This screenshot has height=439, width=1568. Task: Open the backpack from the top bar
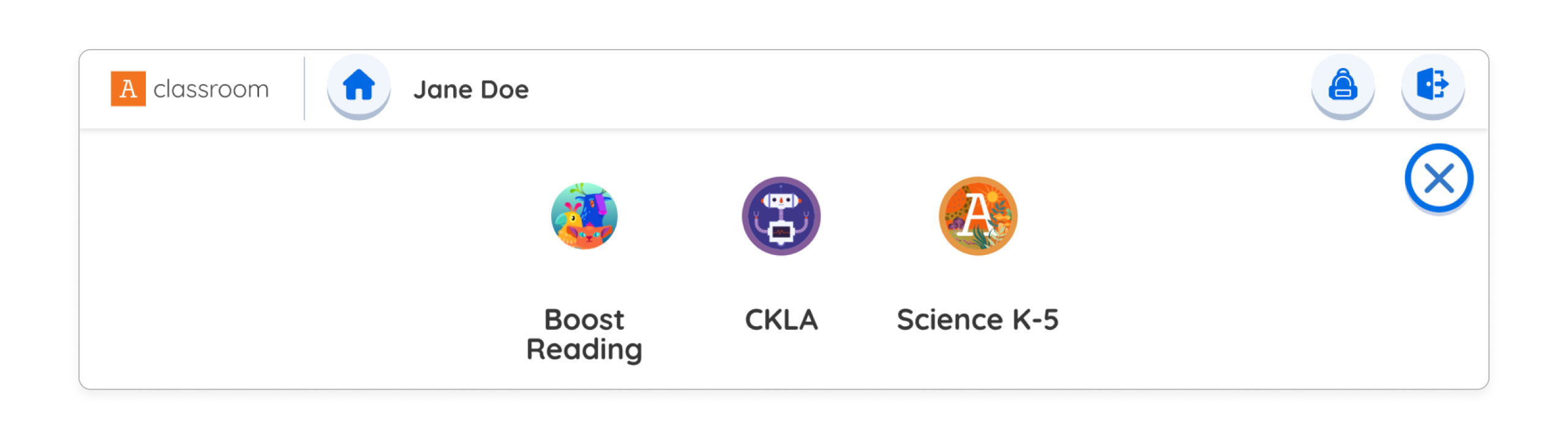(1342, 86)
